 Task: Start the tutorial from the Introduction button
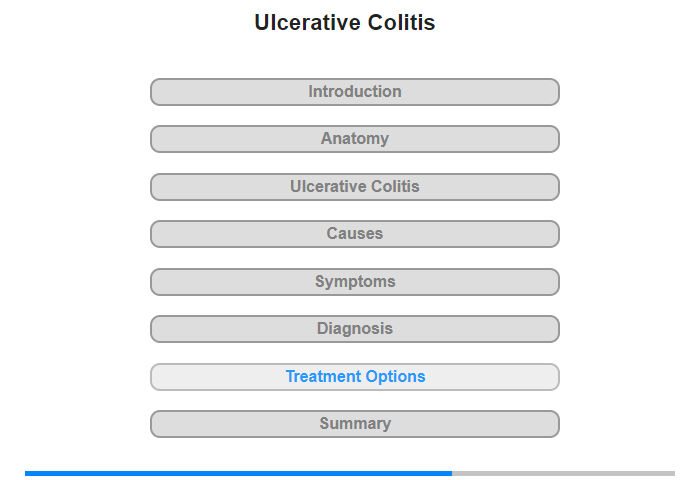click(x=354, y=92)
